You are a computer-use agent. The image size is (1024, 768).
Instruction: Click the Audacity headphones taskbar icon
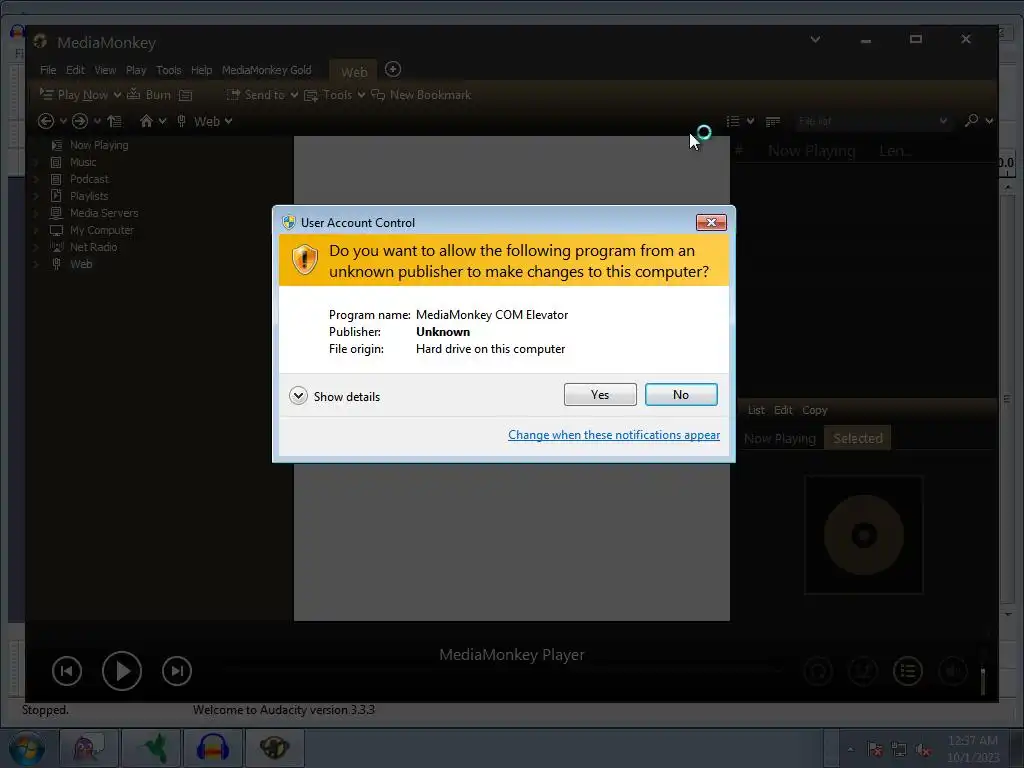(x=213, y=748)
